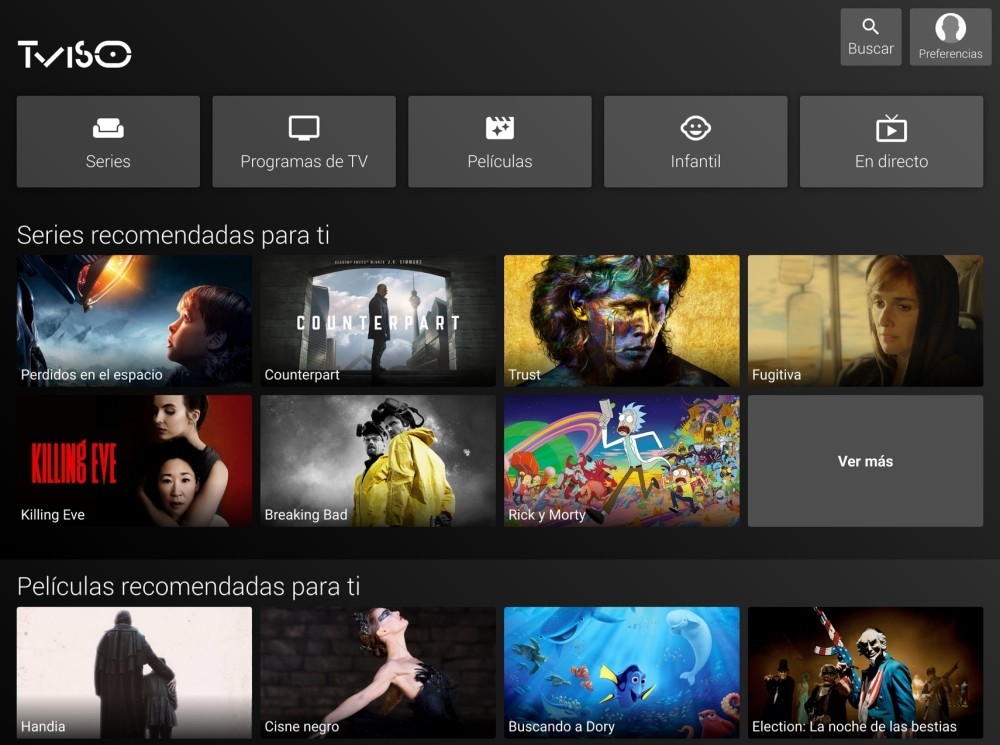Select the En directo play-TV icon
Image resolution: width=1000 pixels, height=745 pixels.
(x=891, y=128)
